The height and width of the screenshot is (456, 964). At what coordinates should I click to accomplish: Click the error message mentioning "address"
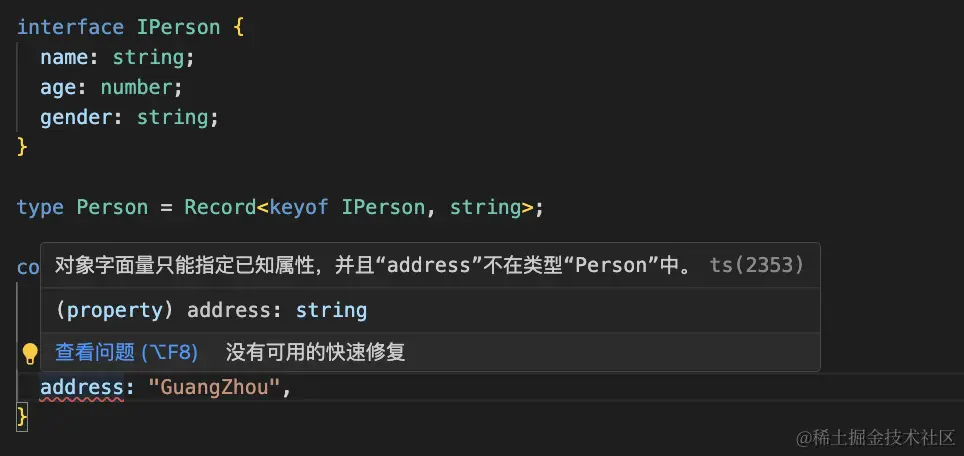(x=374, y=265)
